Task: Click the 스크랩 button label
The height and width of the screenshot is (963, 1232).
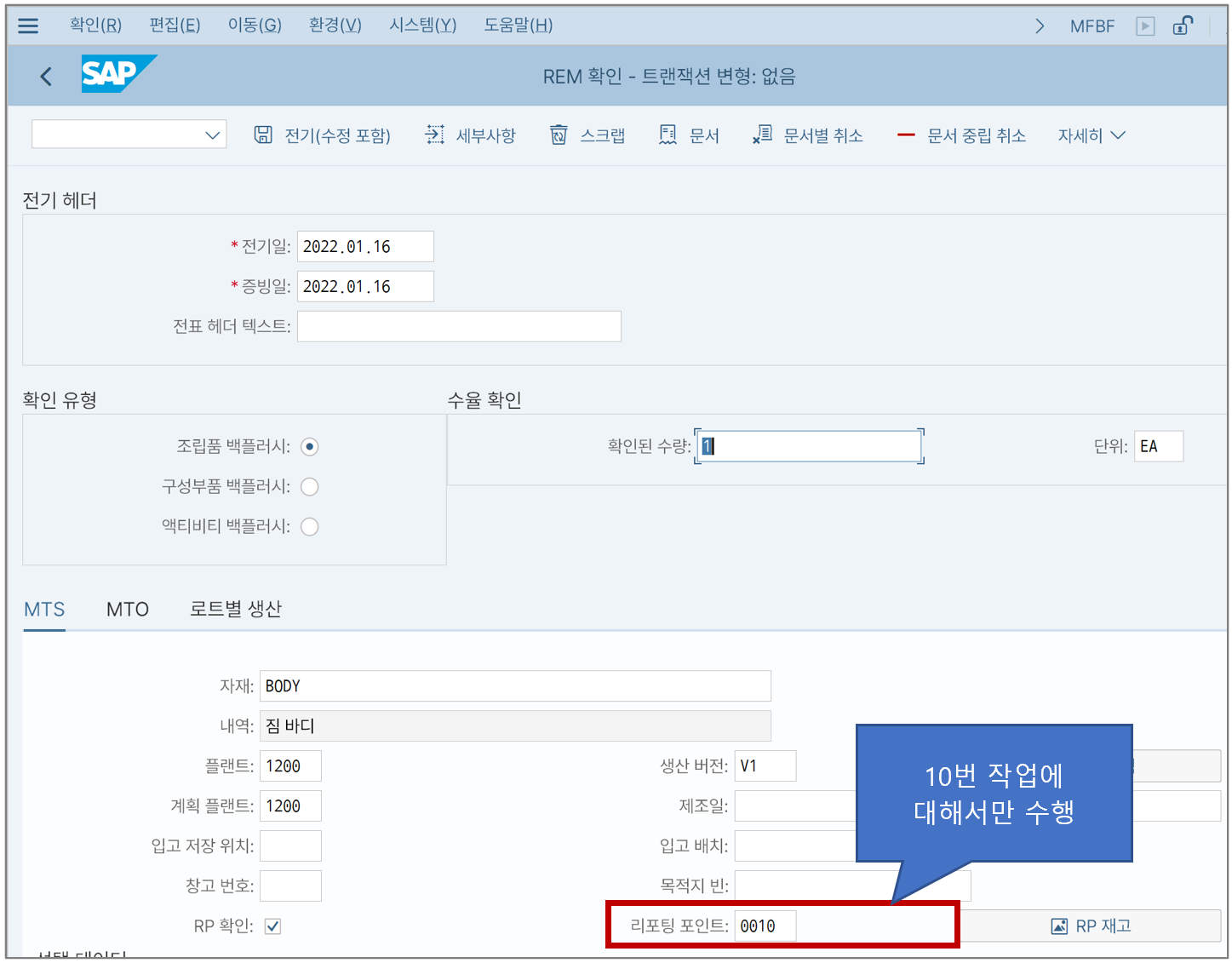Action: click(603, 135)
